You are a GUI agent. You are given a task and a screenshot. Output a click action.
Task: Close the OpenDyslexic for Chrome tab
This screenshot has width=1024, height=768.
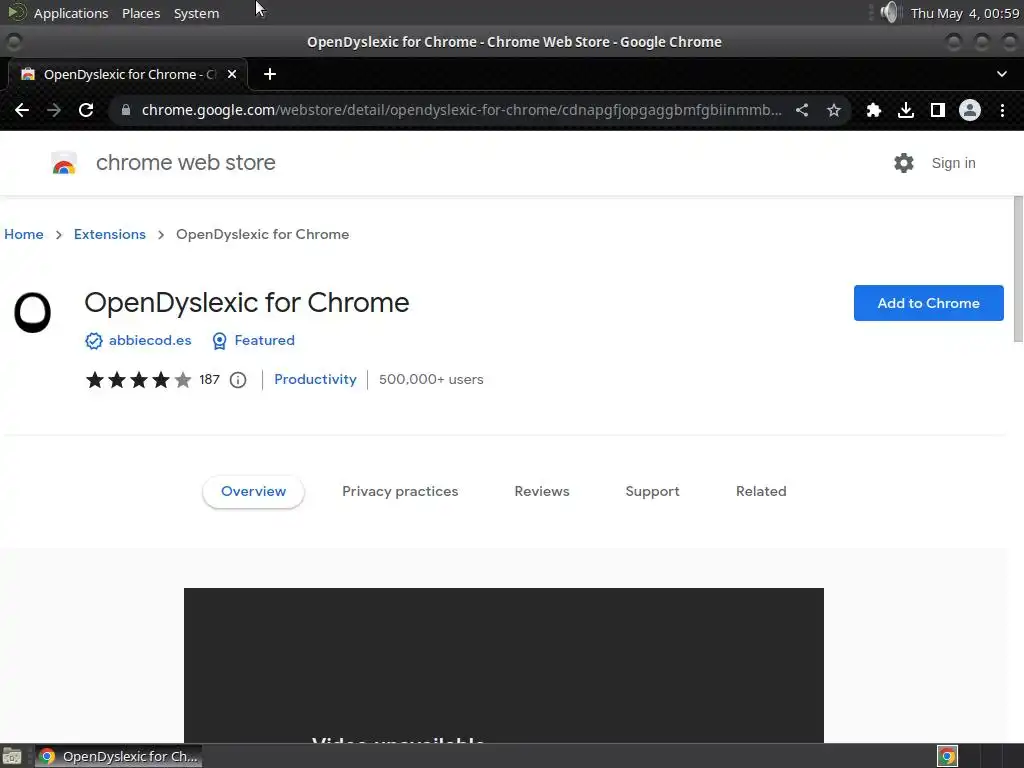(232, 74)
